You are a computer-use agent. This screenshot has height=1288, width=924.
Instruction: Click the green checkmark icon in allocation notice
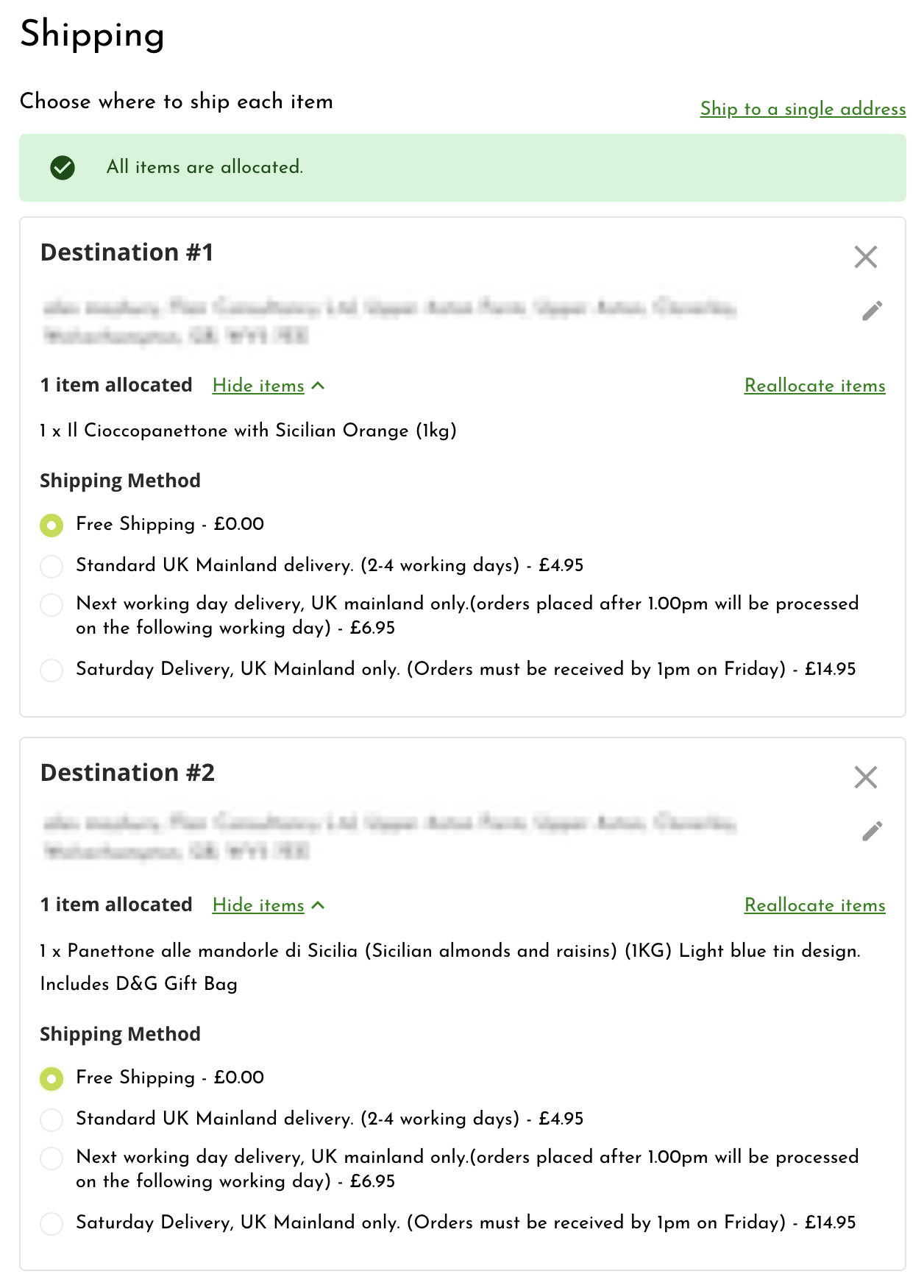[x=63, y=168]
